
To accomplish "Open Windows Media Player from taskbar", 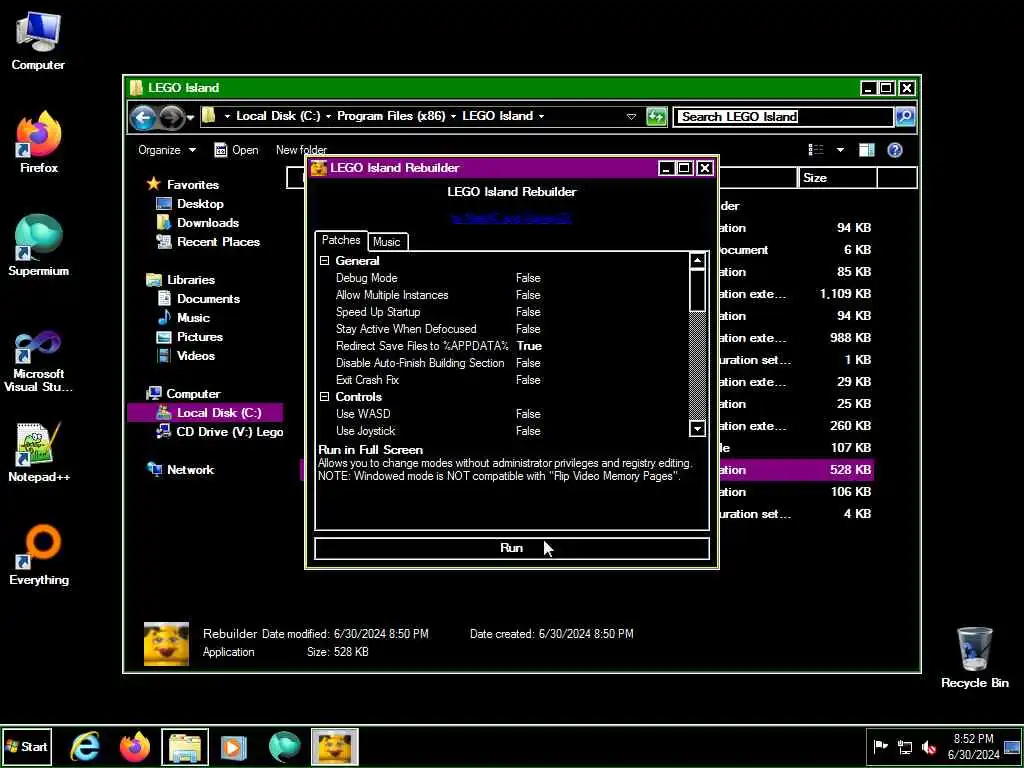I will (234, 747).
